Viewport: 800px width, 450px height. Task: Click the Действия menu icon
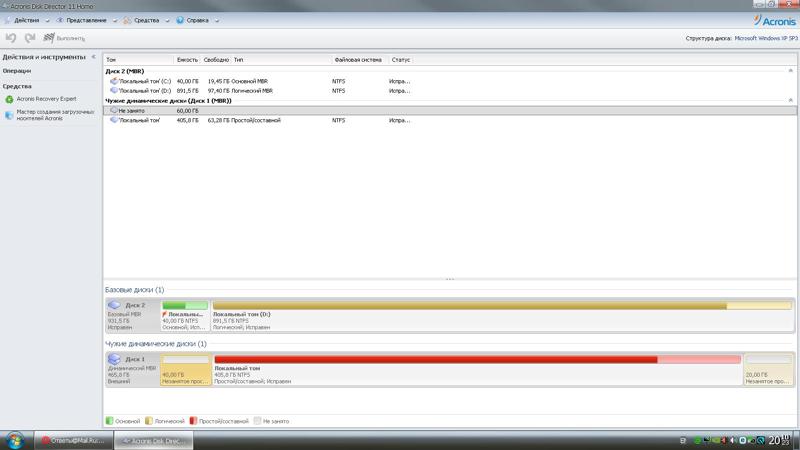click(7, 20)
